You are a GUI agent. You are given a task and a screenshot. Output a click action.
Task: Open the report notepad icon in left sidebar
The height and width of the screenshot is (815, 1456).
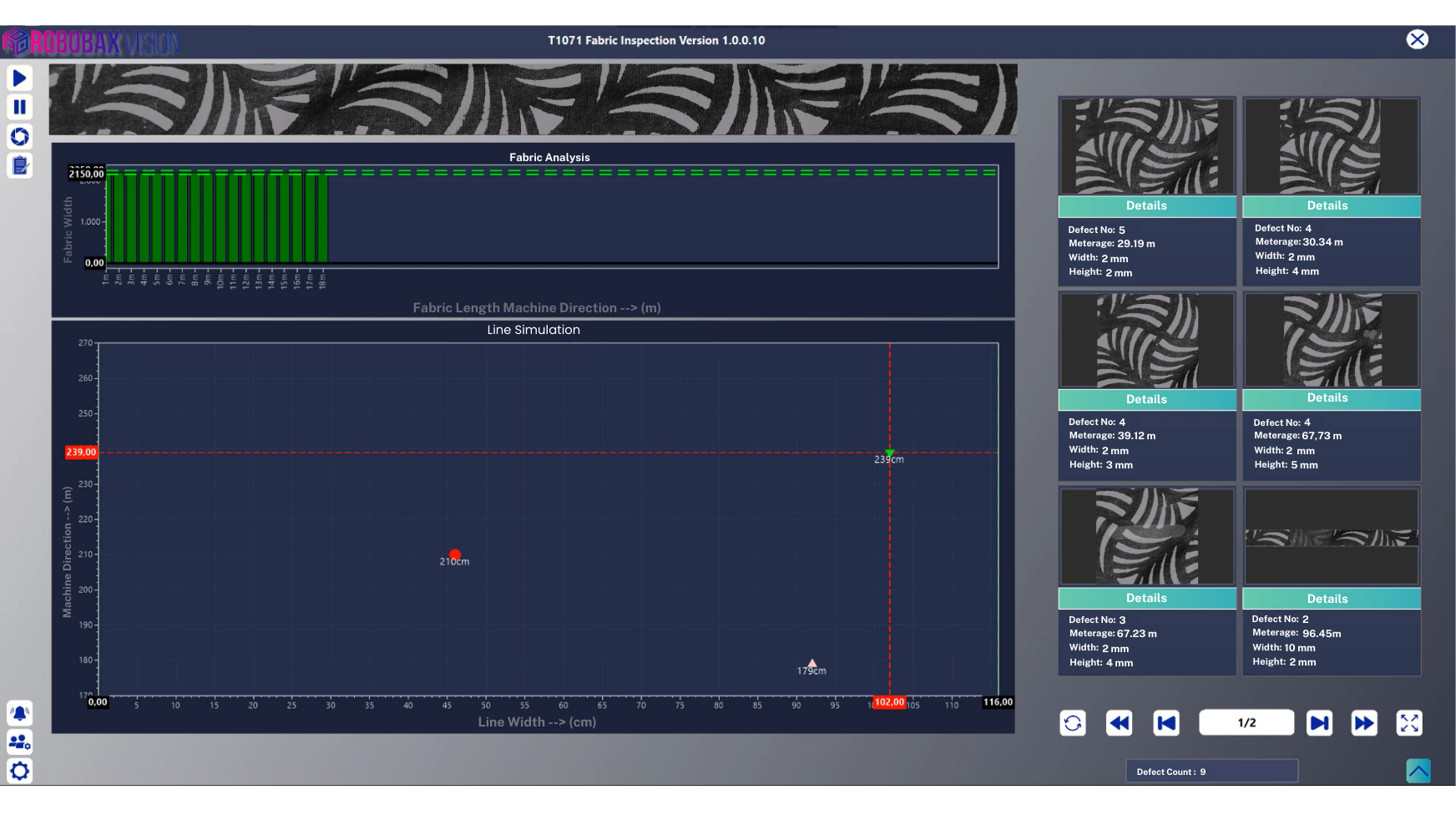click(20, 165)
